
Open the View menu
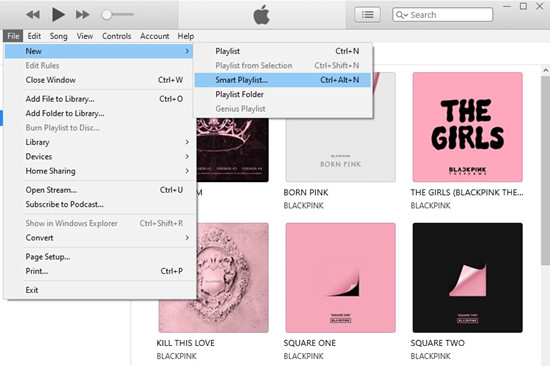click(x=85, y=36)
